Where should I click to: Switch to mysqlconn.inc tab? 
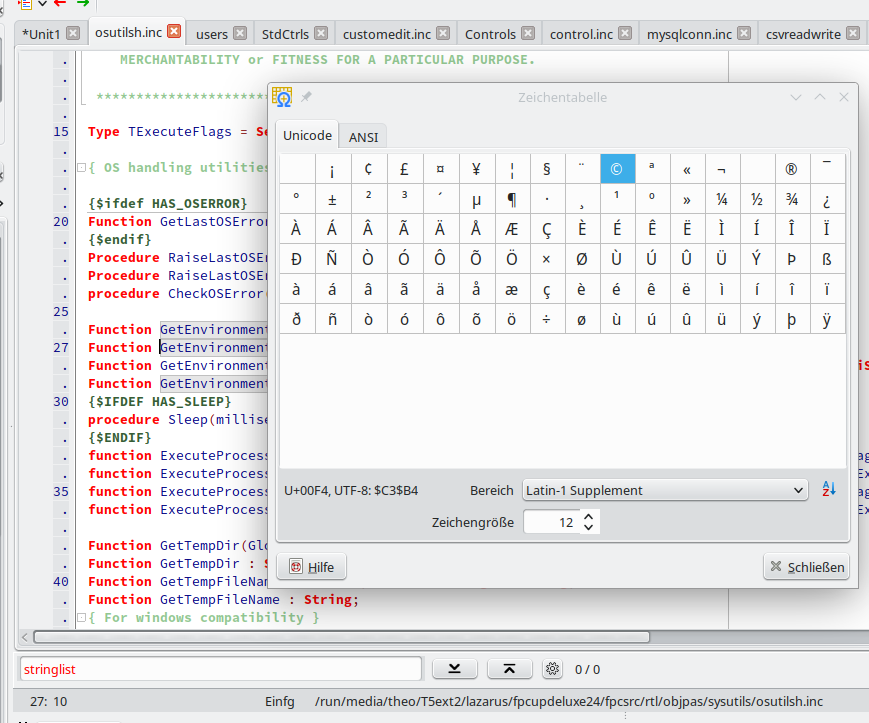click(x=689, y=34)
